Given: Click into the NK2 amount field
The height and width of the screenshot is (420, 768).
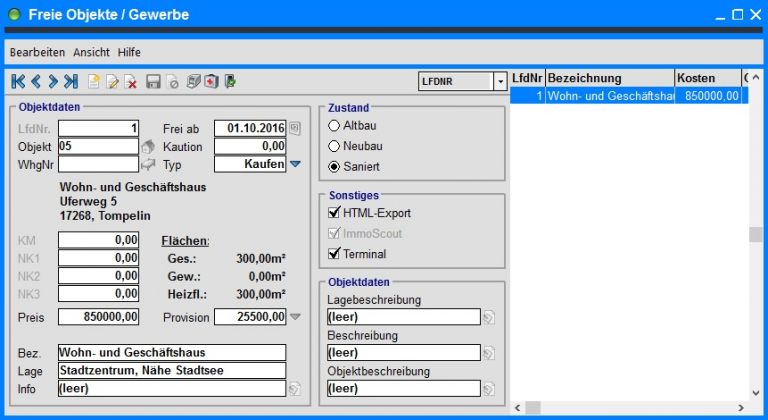Looking at the screenshot, I should [x=98, y=276].
